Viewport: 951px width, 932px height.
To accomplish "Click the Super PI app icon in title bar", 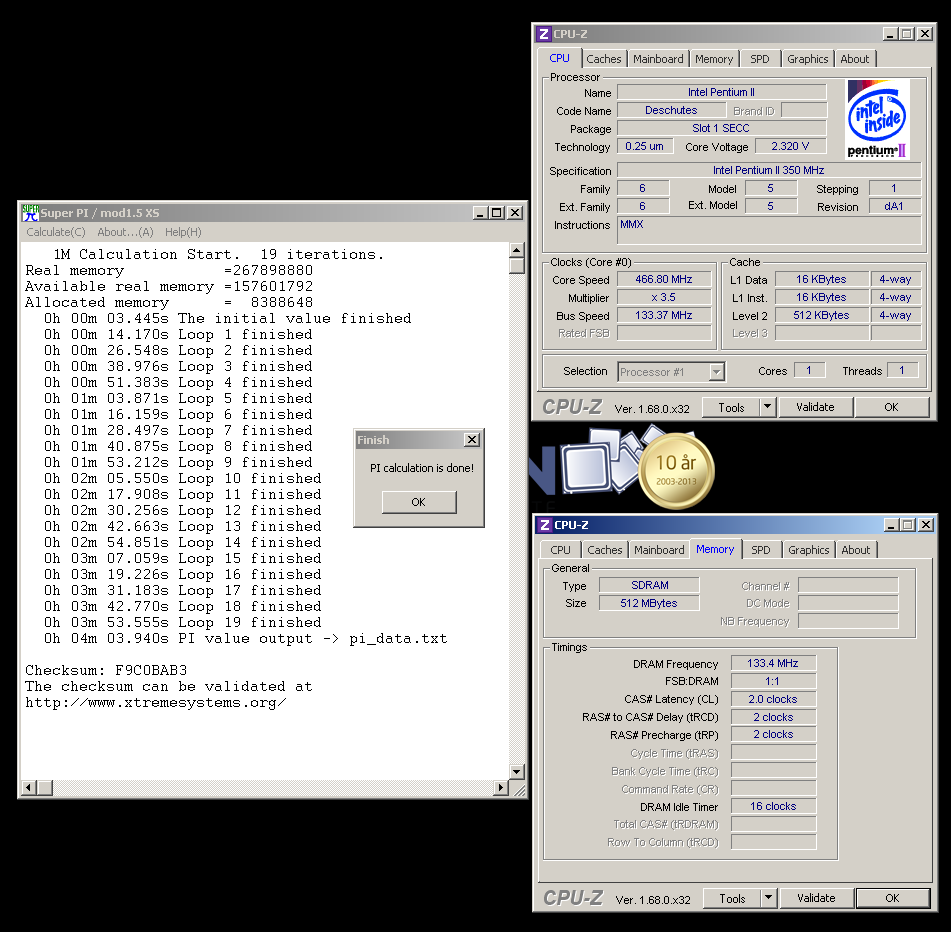I will [30, 213].
